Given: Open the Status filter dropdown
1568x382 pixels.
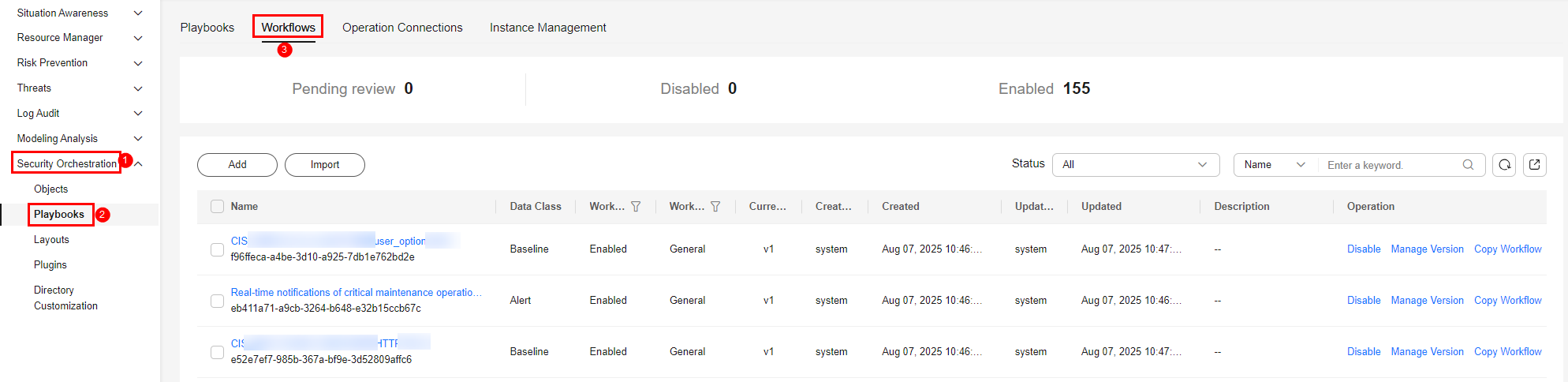Looking at the screenshot, I should (x=1135, y=165).
